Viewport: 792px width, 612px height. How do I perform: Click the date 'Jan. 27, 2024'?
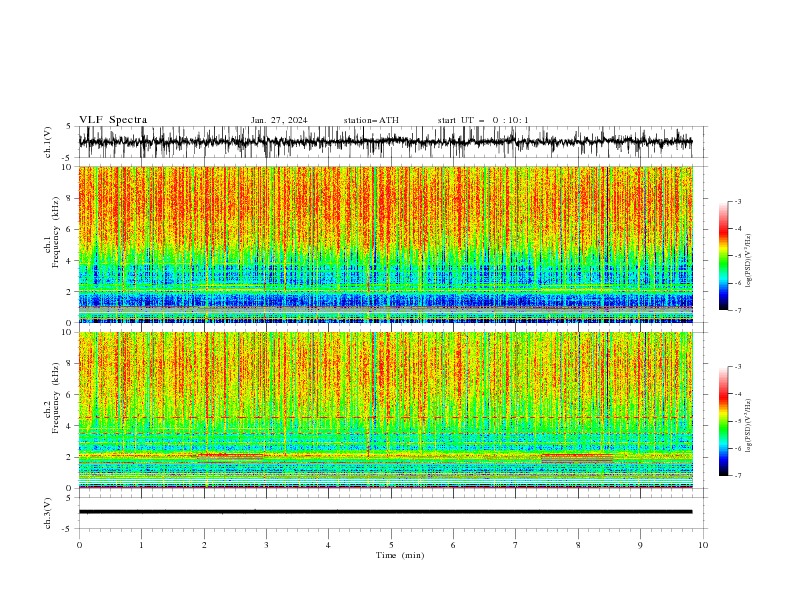pyautogui.click(x=279, y=120)
